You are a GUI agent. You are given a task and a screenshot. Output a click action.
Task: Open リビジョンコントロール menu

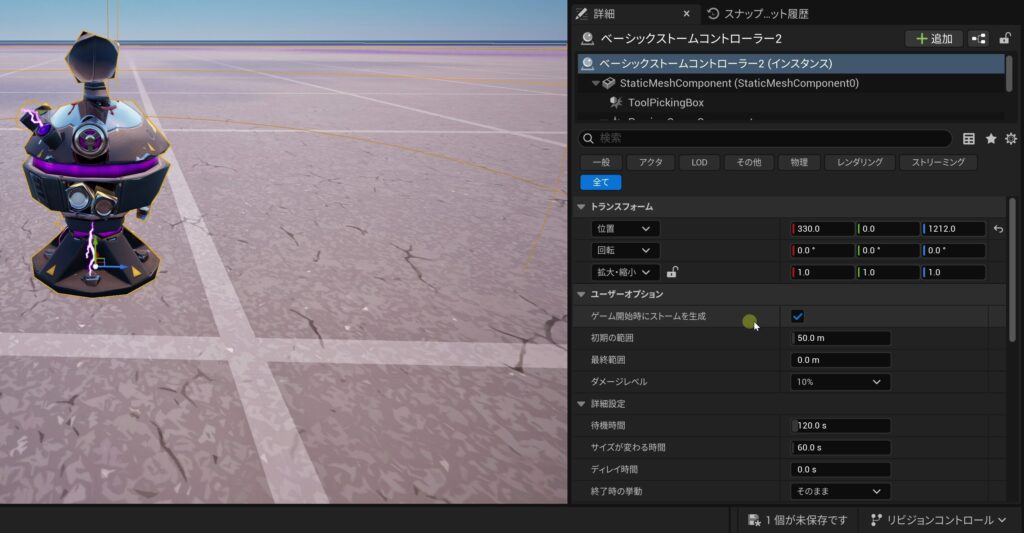pos(940,520)
